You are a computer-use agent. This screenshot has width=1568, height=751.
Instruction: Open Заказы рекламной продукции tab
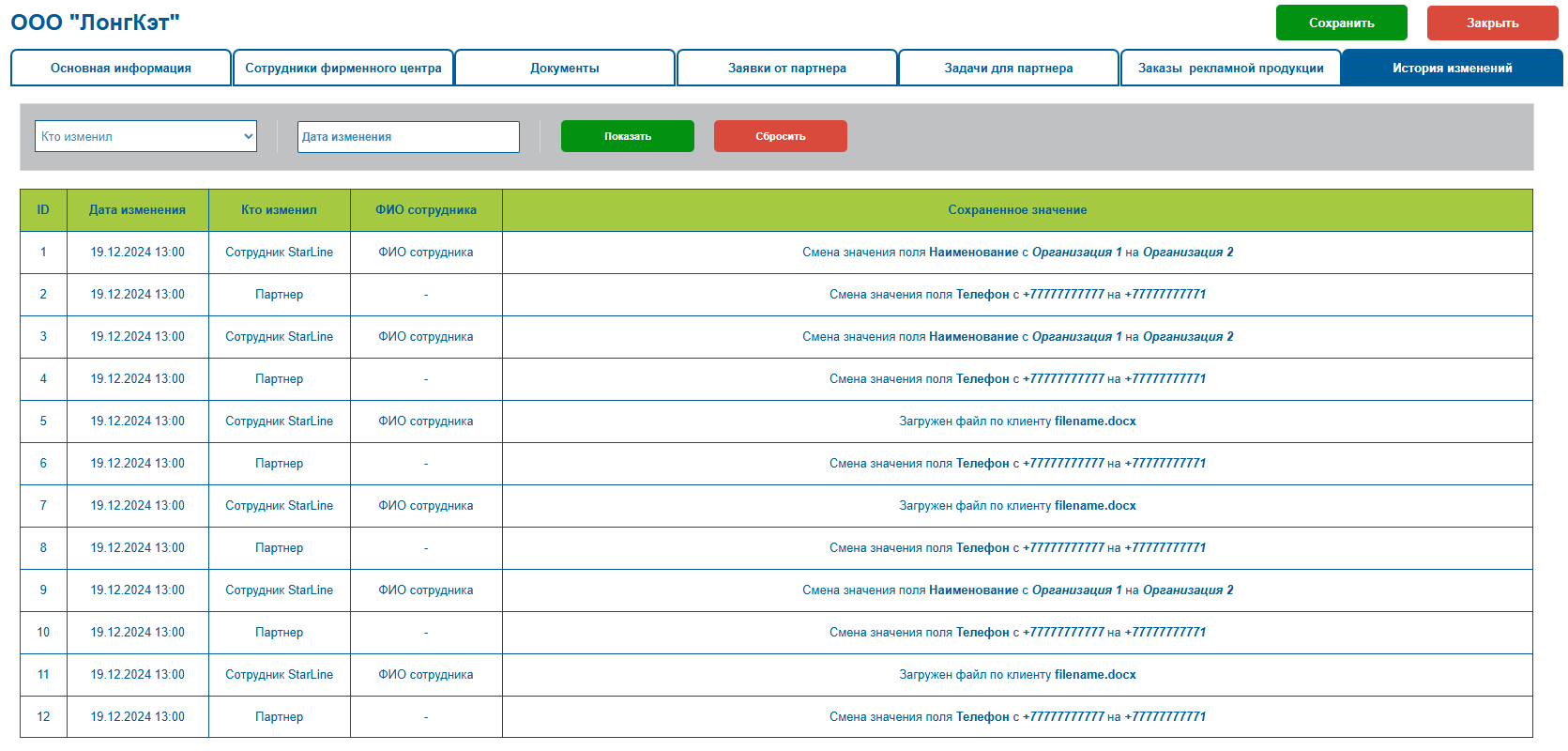pos(1231,68)
